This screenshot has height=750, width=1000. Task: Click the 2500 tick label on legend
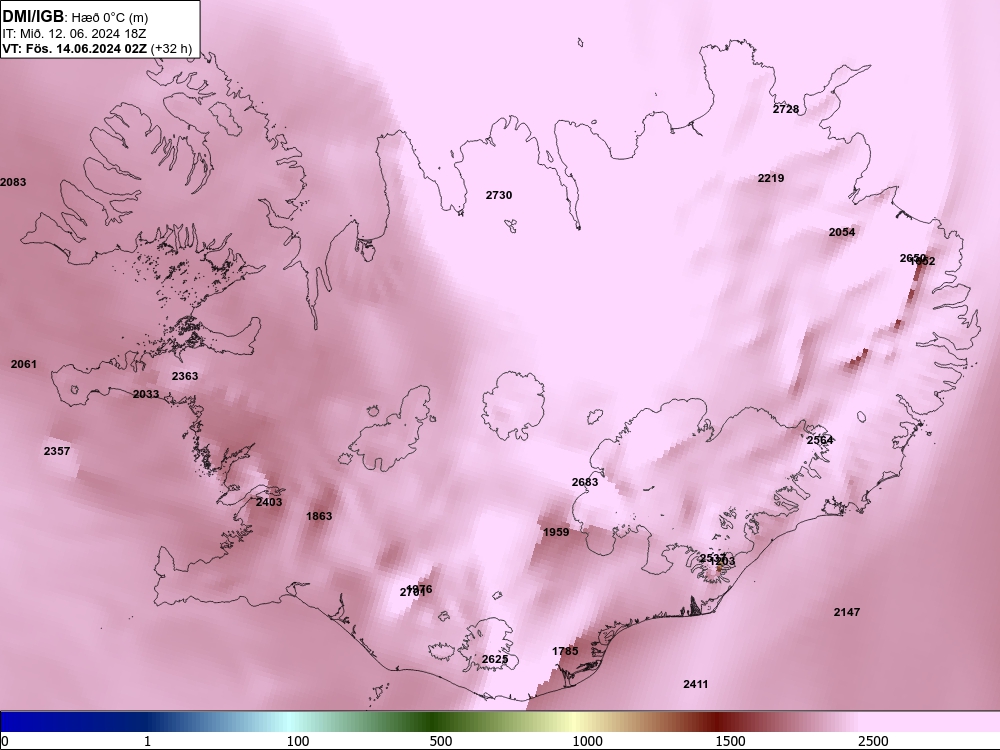(x=873, y=741)
